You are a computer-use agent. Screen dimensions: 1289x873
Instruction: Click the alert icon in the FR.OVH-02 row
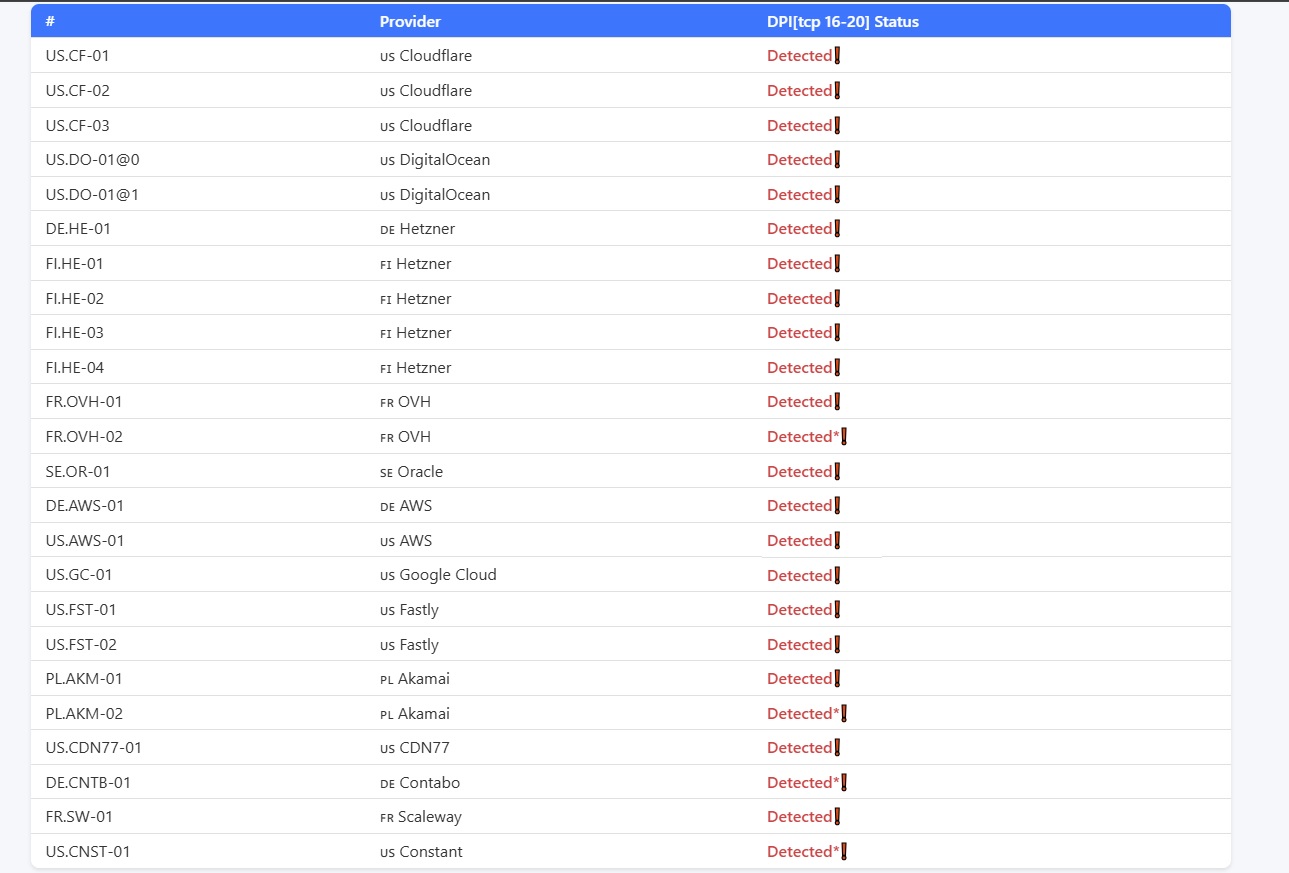click(844, 437)
